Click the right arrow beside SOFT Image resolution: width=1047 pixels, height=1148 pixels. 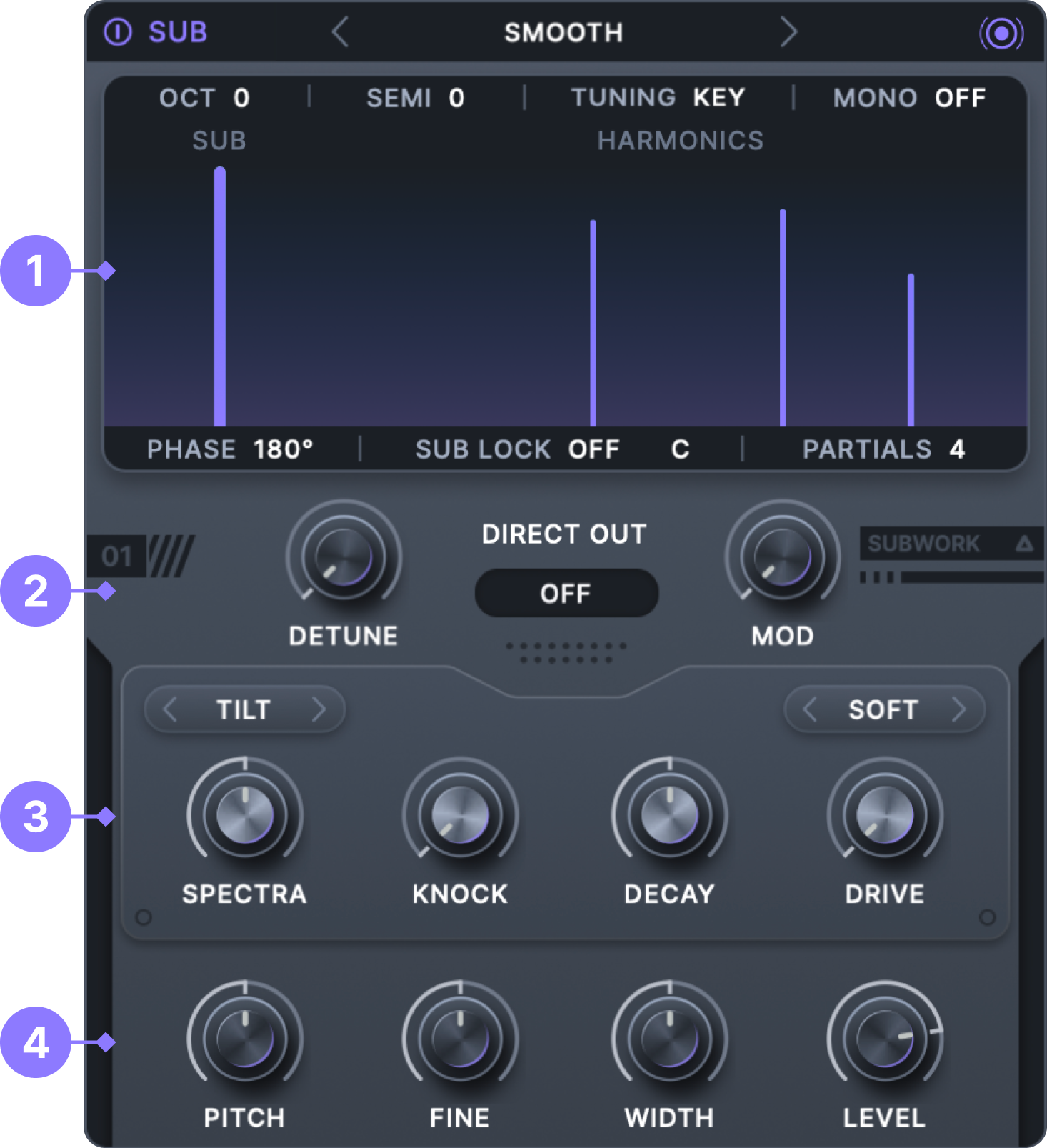958,709
